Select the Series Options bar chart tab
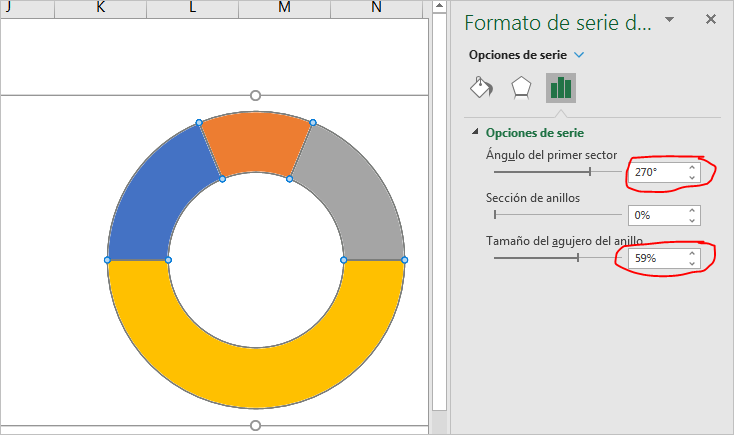The height and width of the screenshot is (435, 734). click(561, 88)
